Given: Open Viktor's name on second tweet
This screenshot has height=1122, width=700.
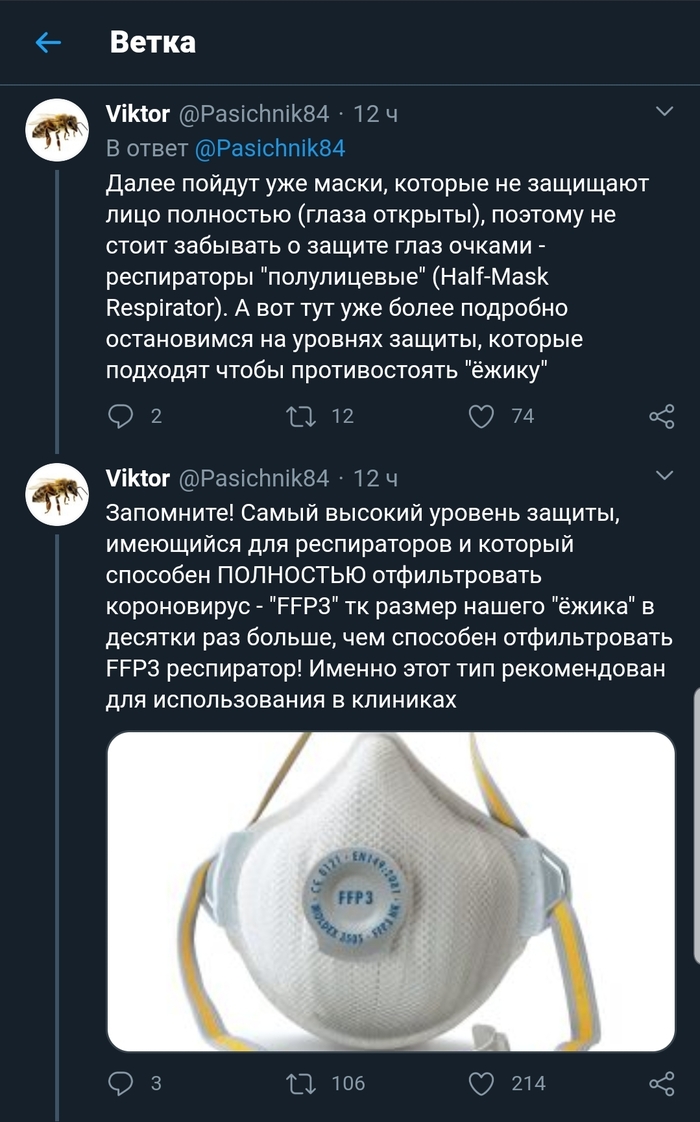Looking at the screenshot, I should tap(138, 478).
